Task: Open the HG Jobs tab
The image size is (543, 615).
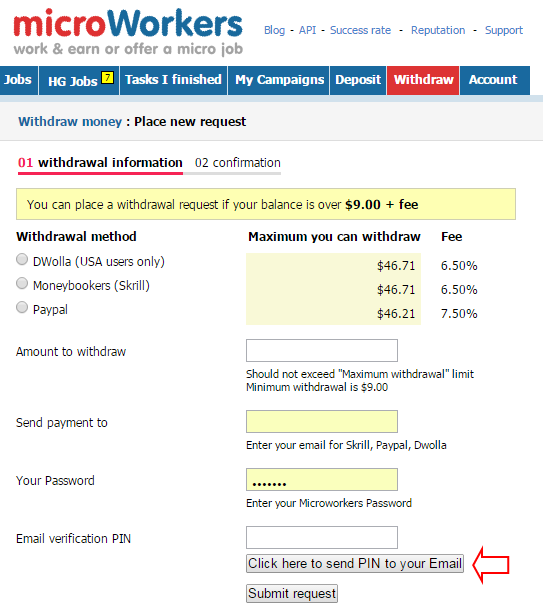Action: (79, 80)
